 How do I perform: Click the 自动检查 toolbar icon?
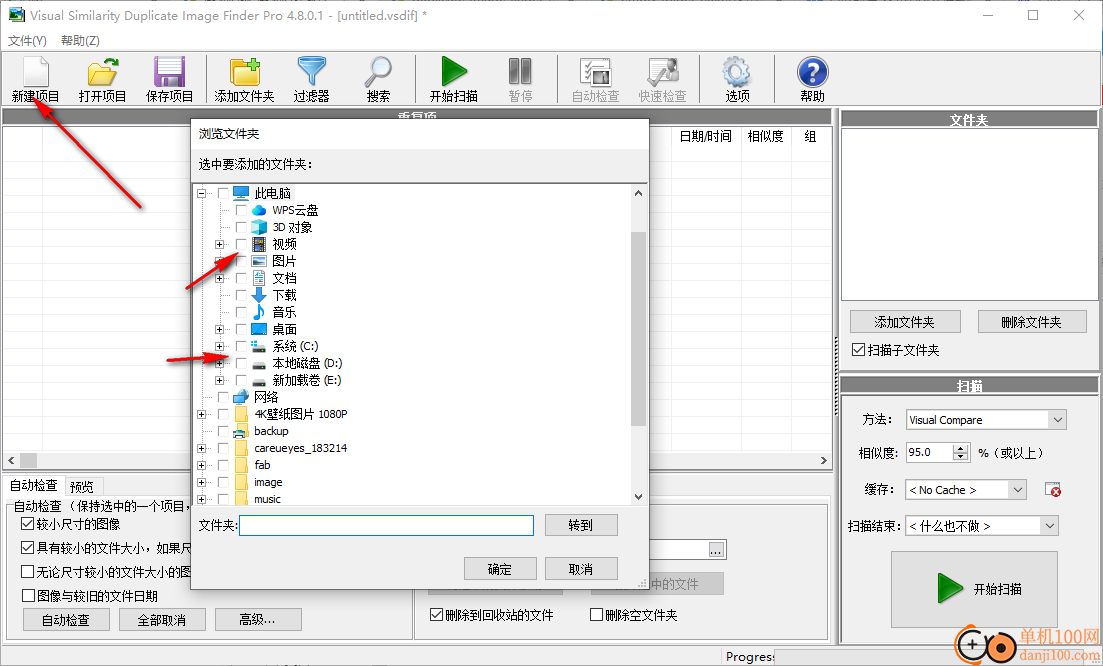tap(595, 72)
